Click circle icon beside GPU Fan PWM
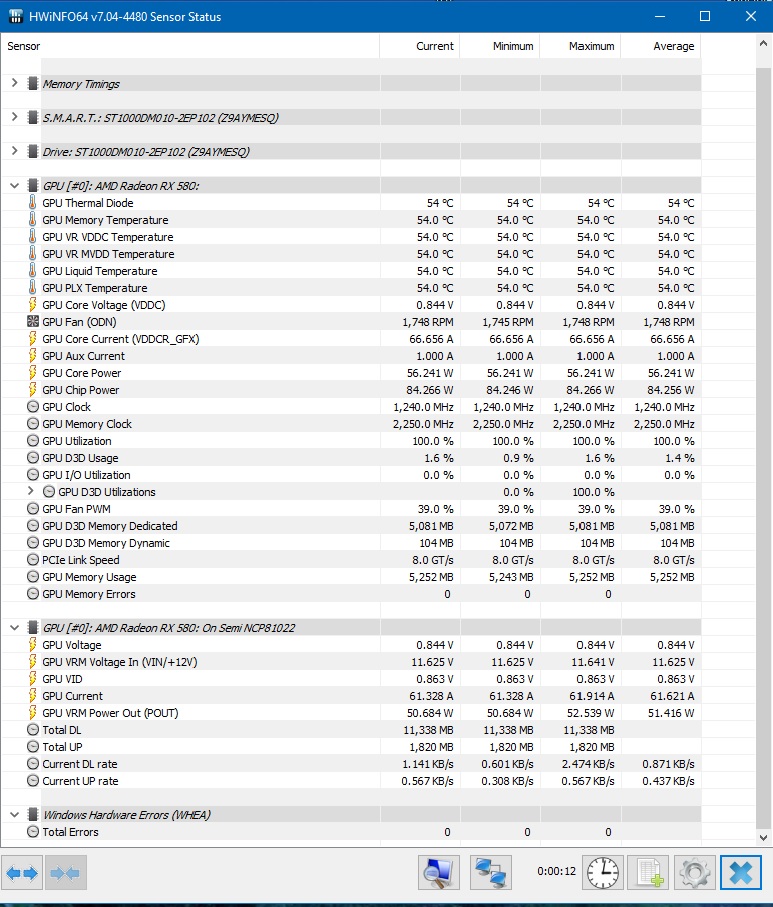 (x=33, y=509)
